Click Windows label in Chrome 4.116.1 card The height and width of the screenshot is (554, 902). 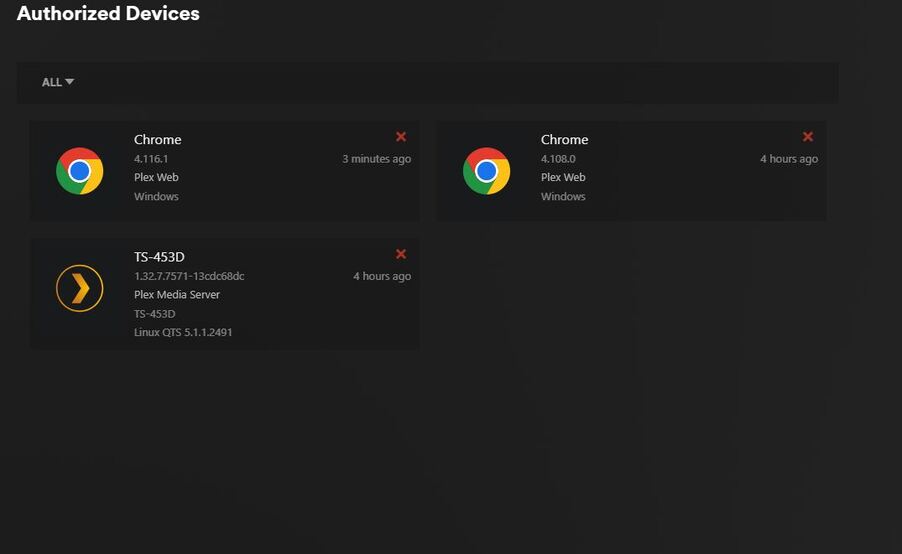(156, 196)
